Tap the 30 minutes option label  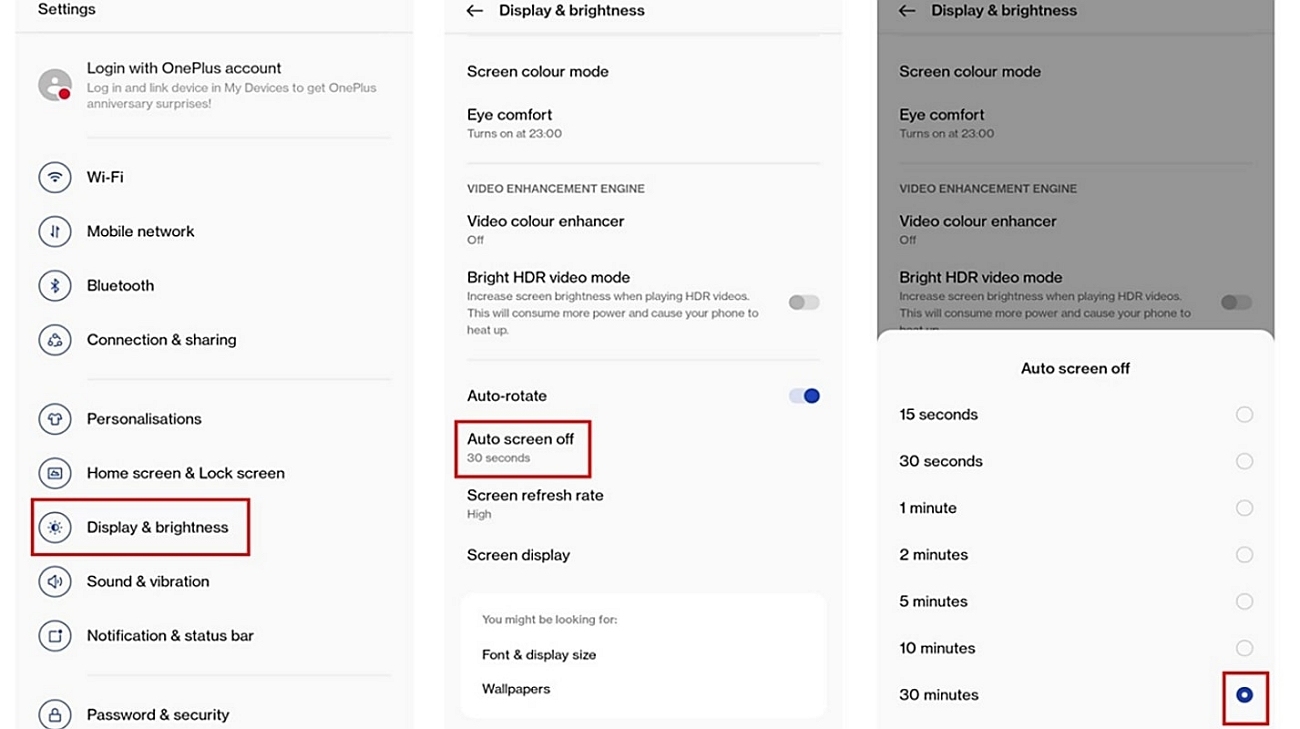(938, 695)
